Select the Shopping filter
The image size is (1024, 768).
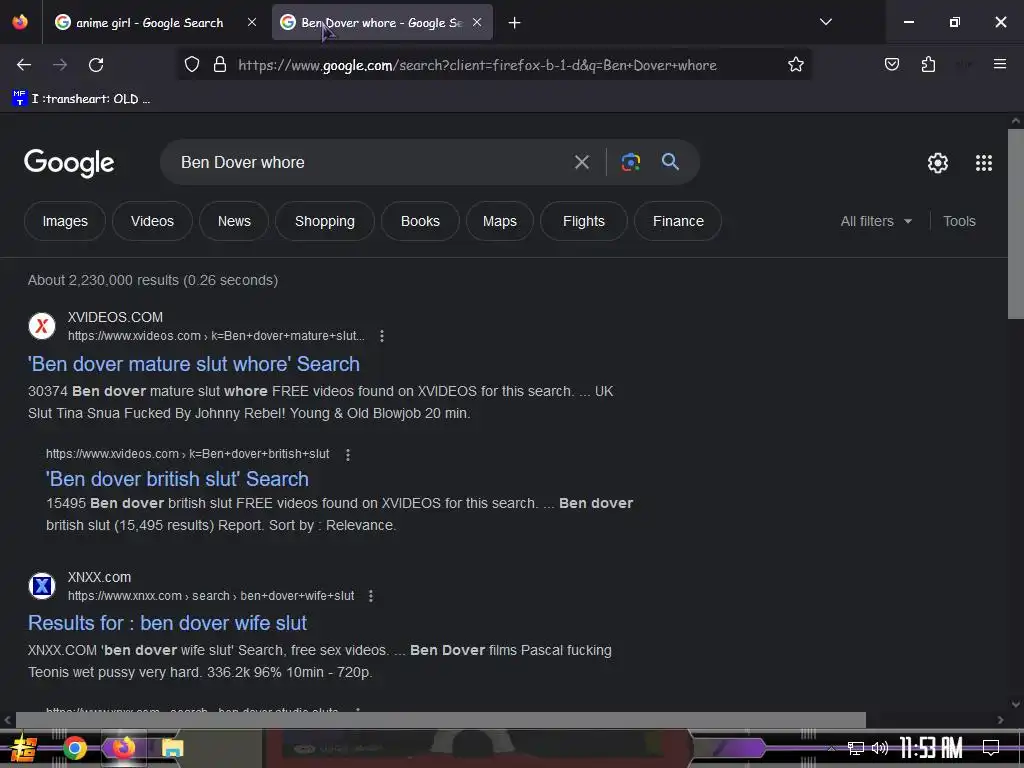coord(325,221)
